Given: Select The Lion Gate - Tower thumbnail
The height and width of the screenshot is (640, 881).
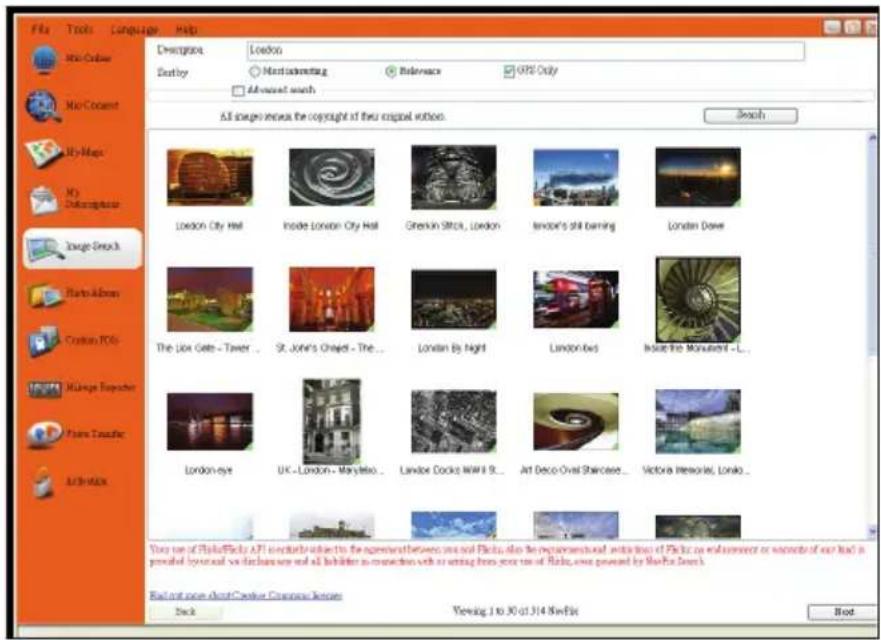Looking at the screenshot, I should [x=210, y=299].
